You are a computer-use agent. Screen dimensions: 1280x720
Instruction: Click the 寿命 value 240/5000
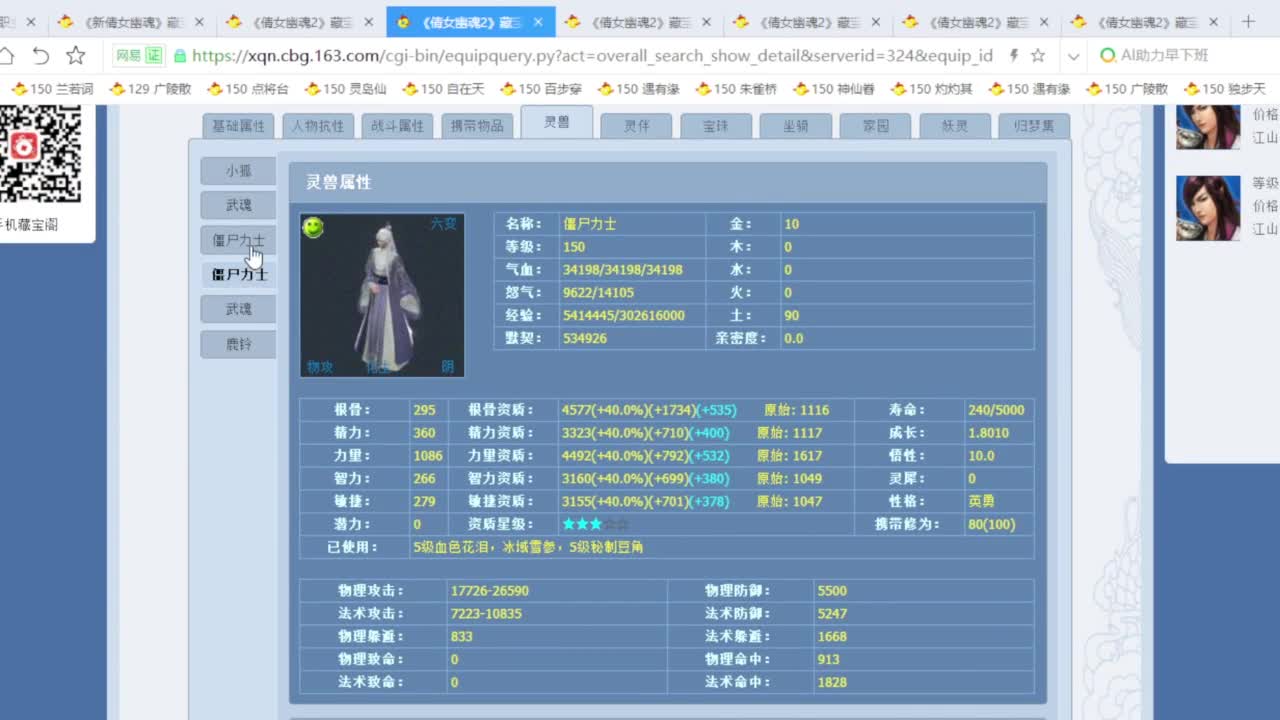coord(996,410)
